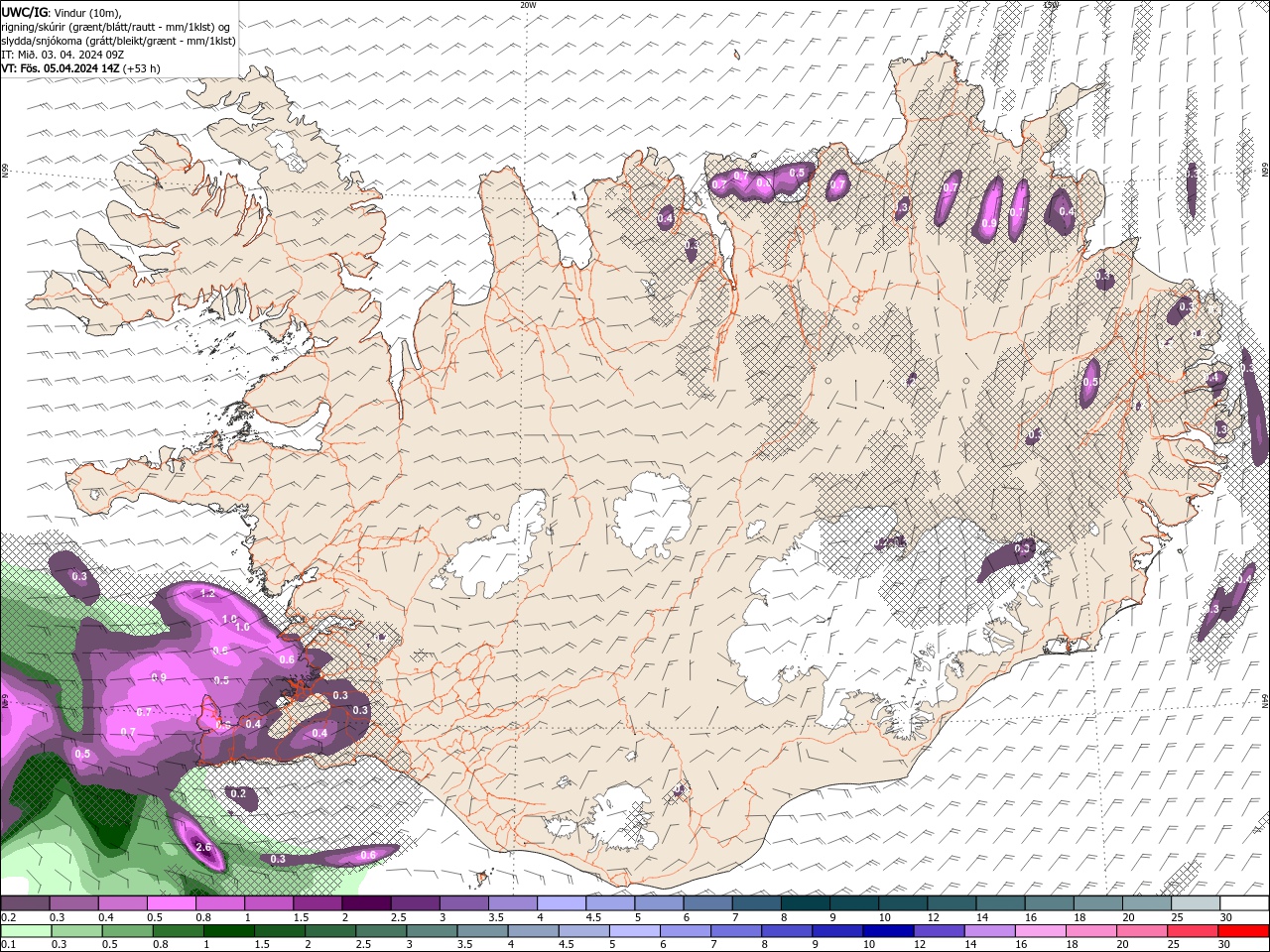
Task: Select the rain legend swatch between 0.5 and 0.8
Action: click(128, 931)
